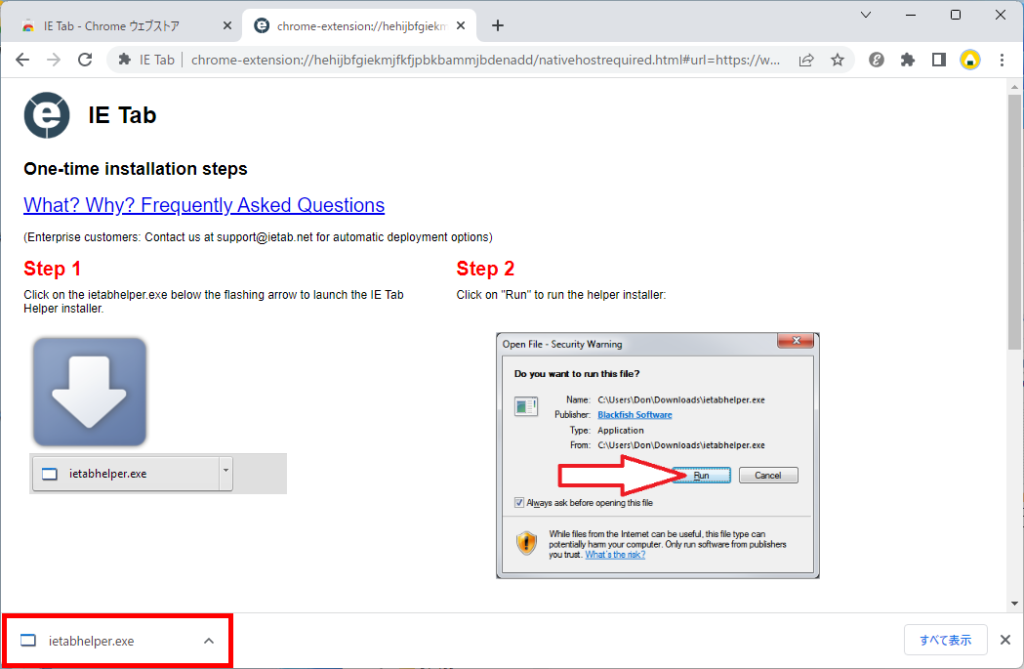Reload the page with the refresh icon

click(85, 60)
